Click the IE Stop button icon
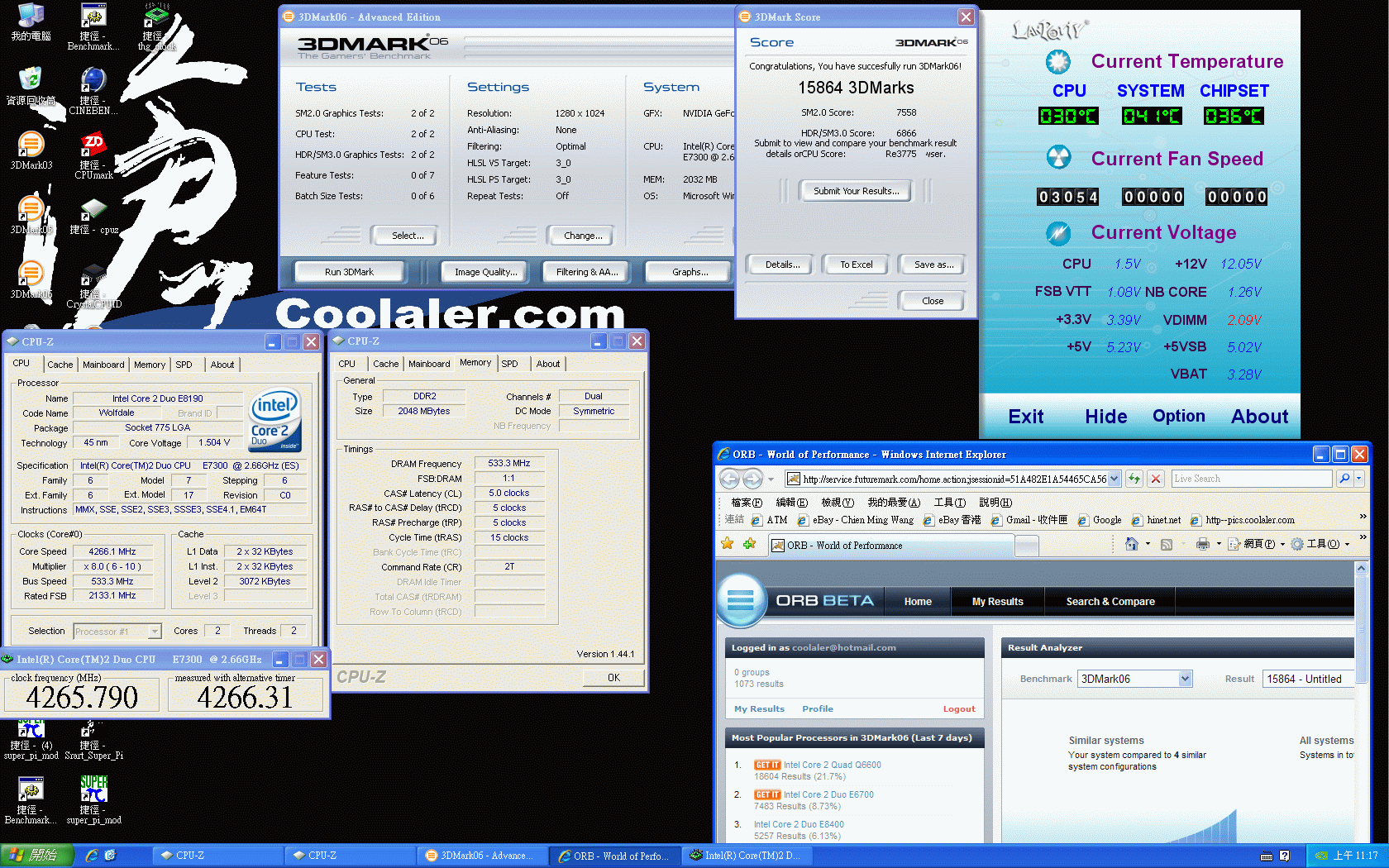The width and height of the screenshot is (1389, 868). 1156,479
